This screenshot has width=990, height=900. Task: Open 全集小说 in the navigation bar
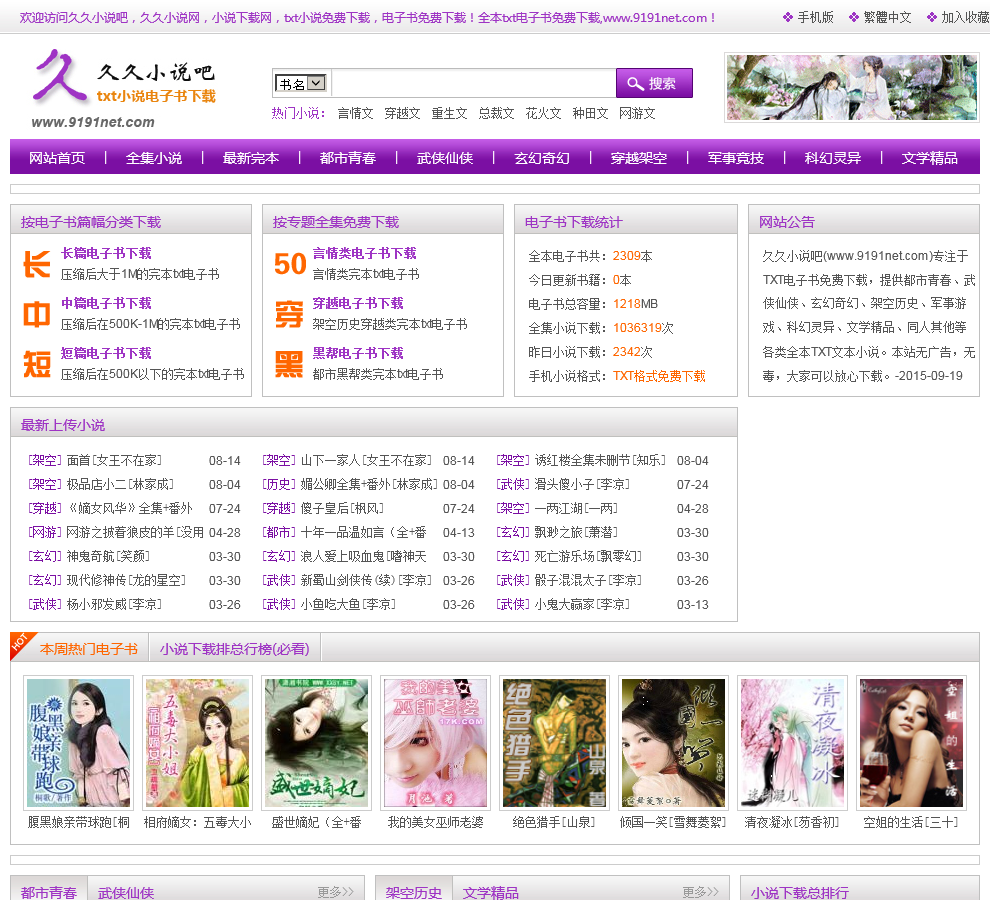pos(154,158)
